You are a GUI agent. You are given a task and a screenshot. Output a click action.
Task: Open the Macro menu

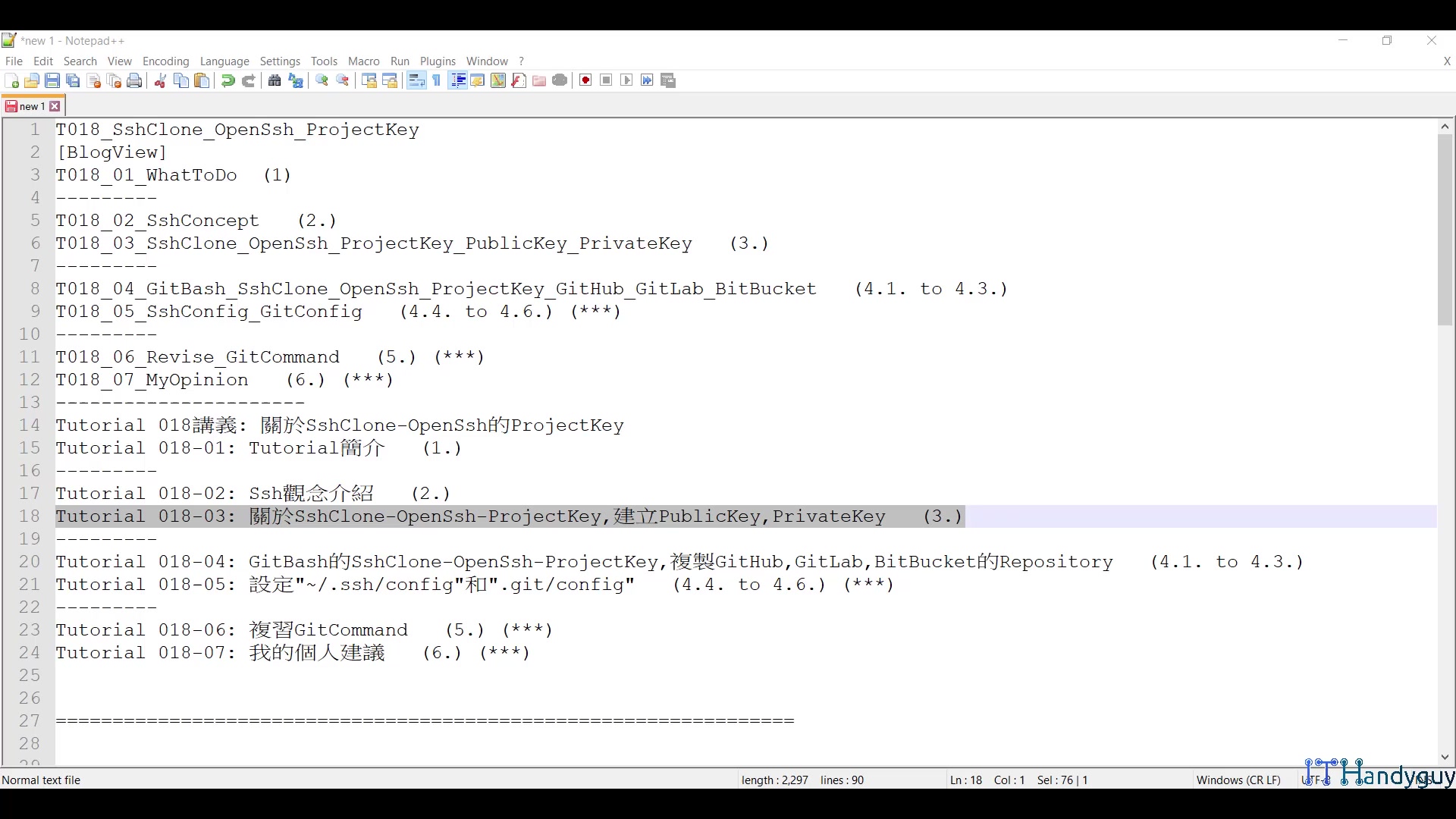363,61
